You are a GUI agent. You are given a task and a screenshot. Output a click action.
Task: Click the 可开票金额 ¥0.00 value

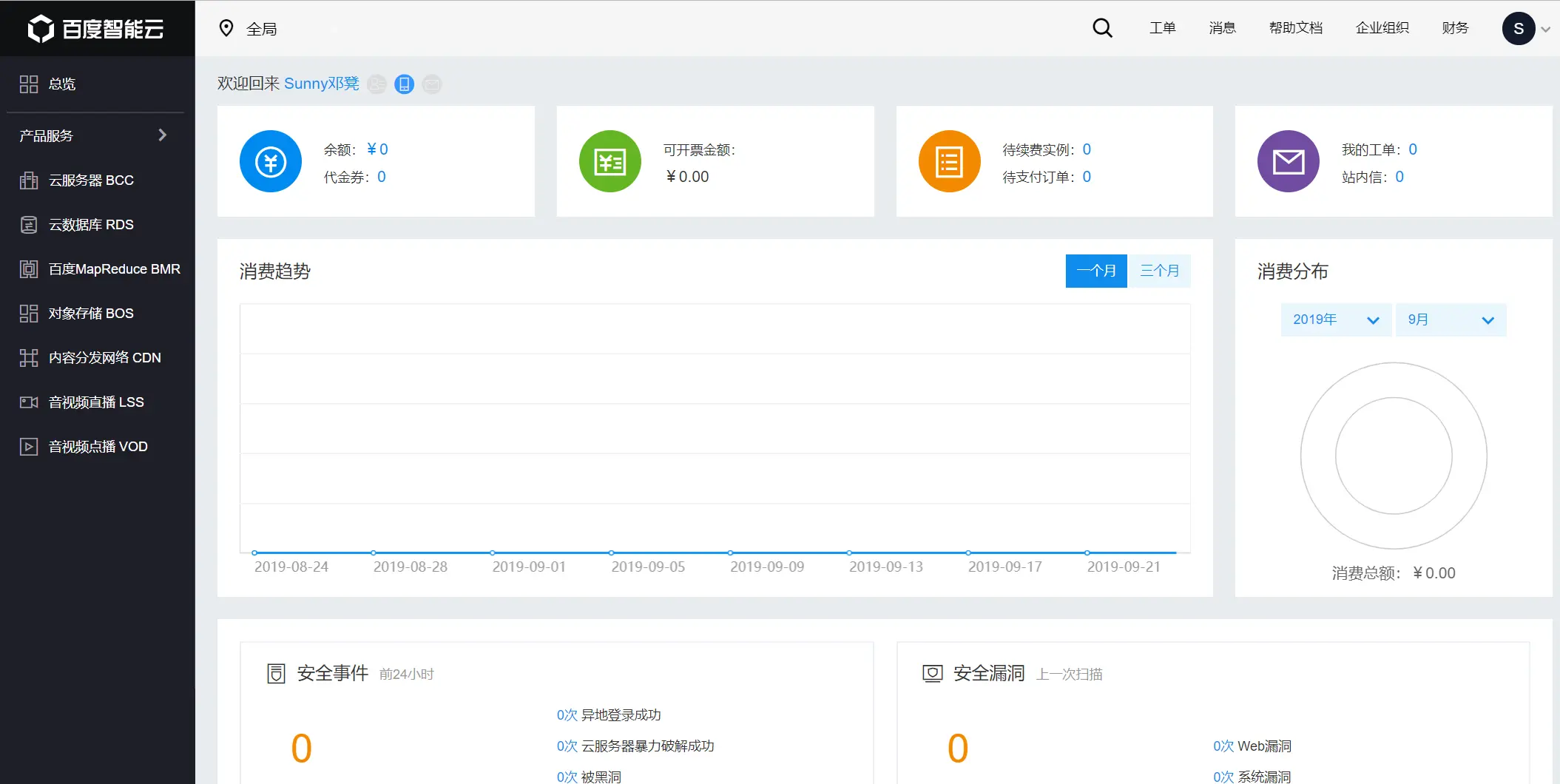687,177
